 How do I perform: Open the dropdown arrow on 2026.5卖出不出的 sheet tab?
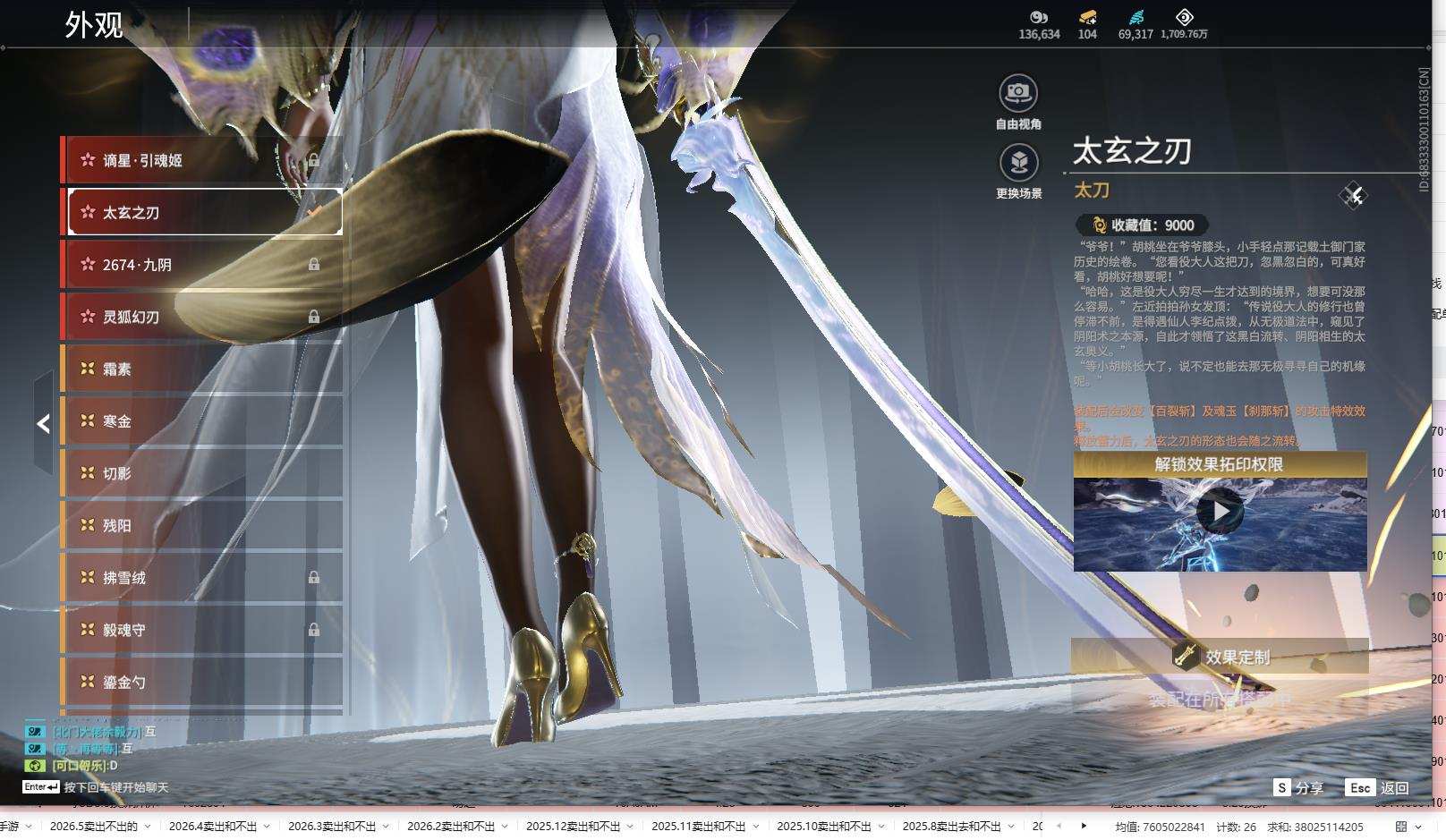148,827
